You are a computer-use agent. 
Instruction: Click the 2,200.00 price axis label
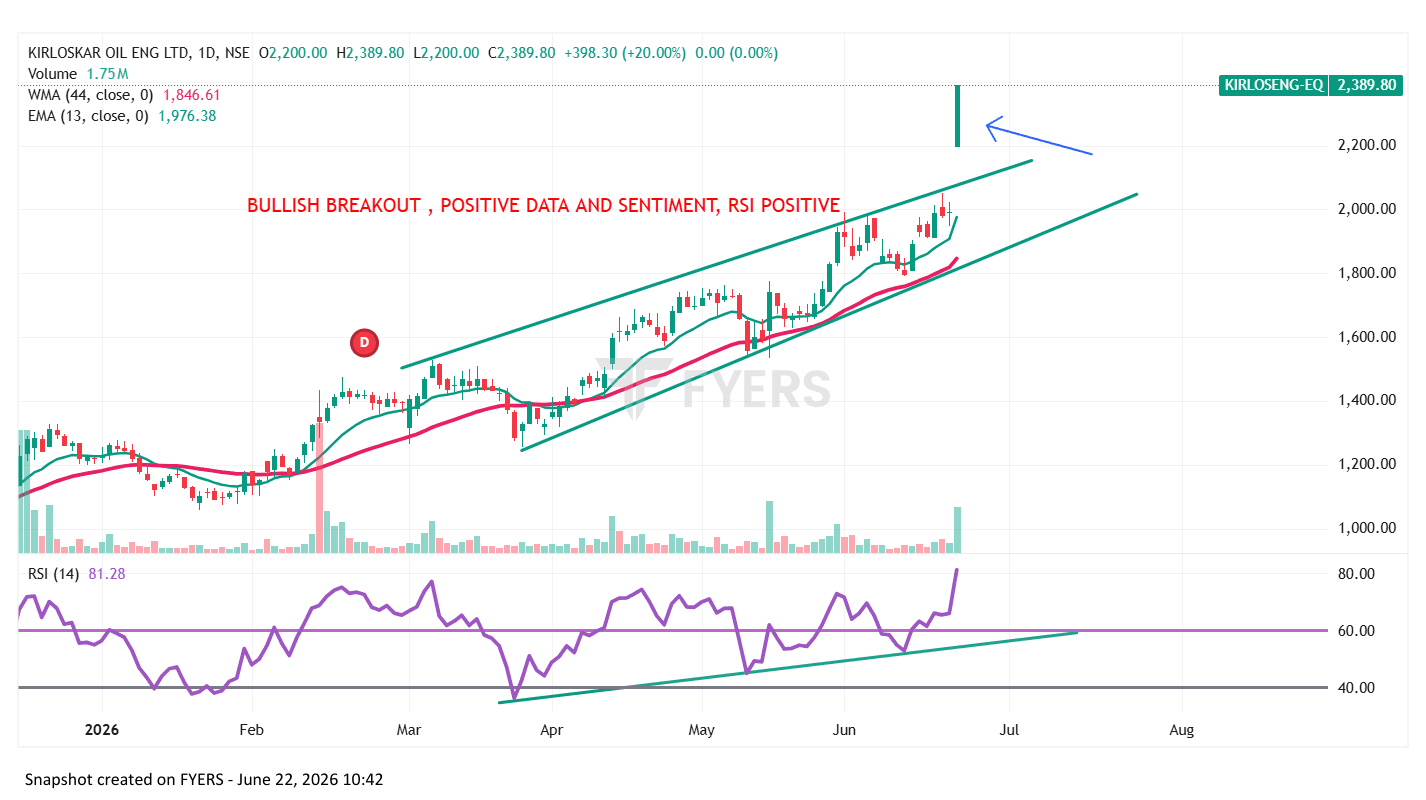coord(1367,146)
